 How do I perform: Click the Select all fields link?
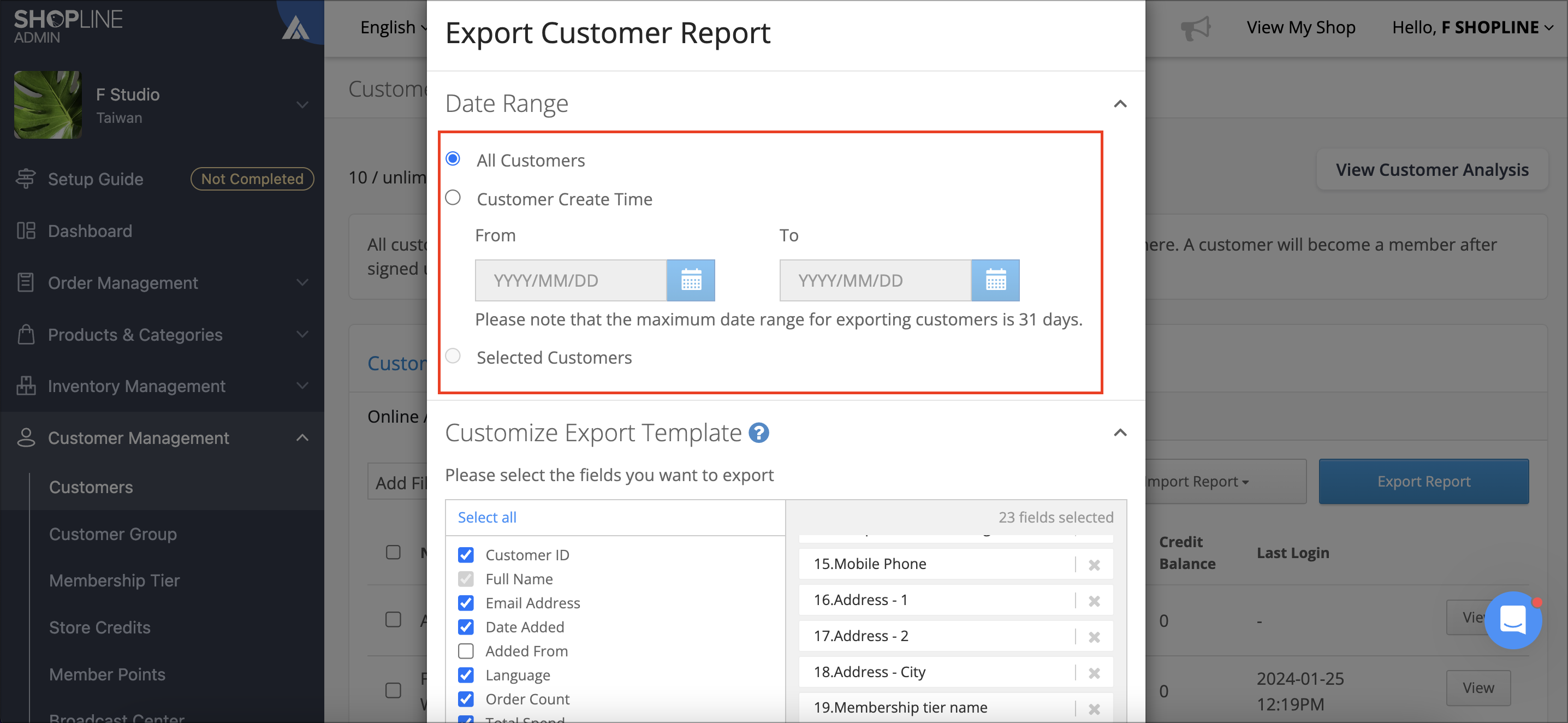tap(487, 517)
